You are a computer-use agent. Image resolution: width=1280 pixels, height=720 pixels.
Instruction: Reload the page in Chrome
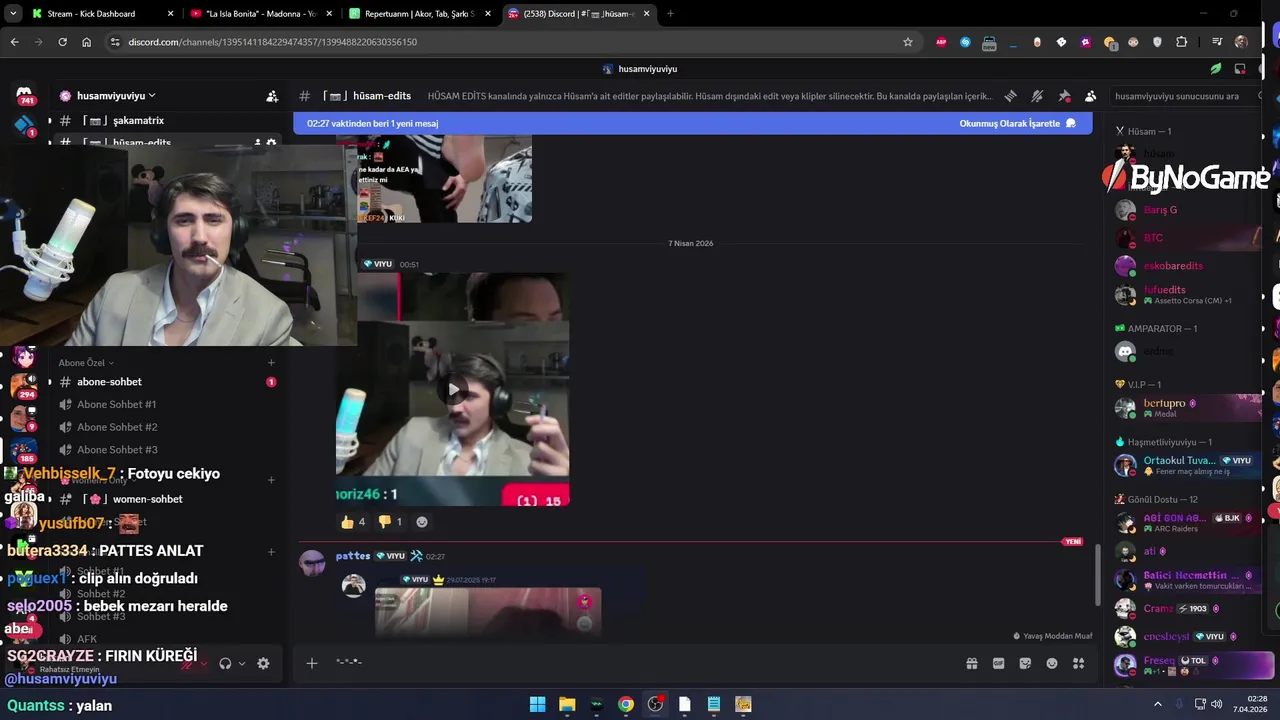tap(62, 42)
